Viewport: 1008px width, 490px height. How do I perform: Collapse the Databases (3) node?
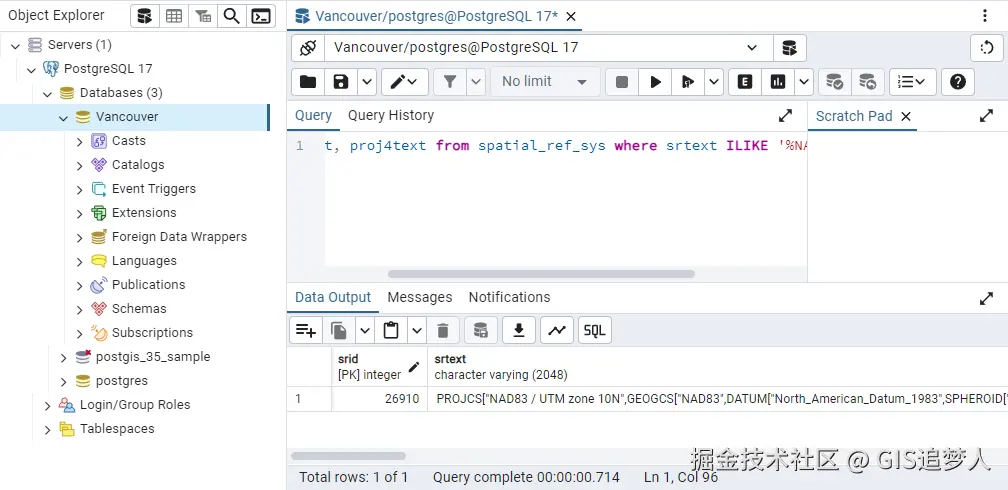[47, 93]
